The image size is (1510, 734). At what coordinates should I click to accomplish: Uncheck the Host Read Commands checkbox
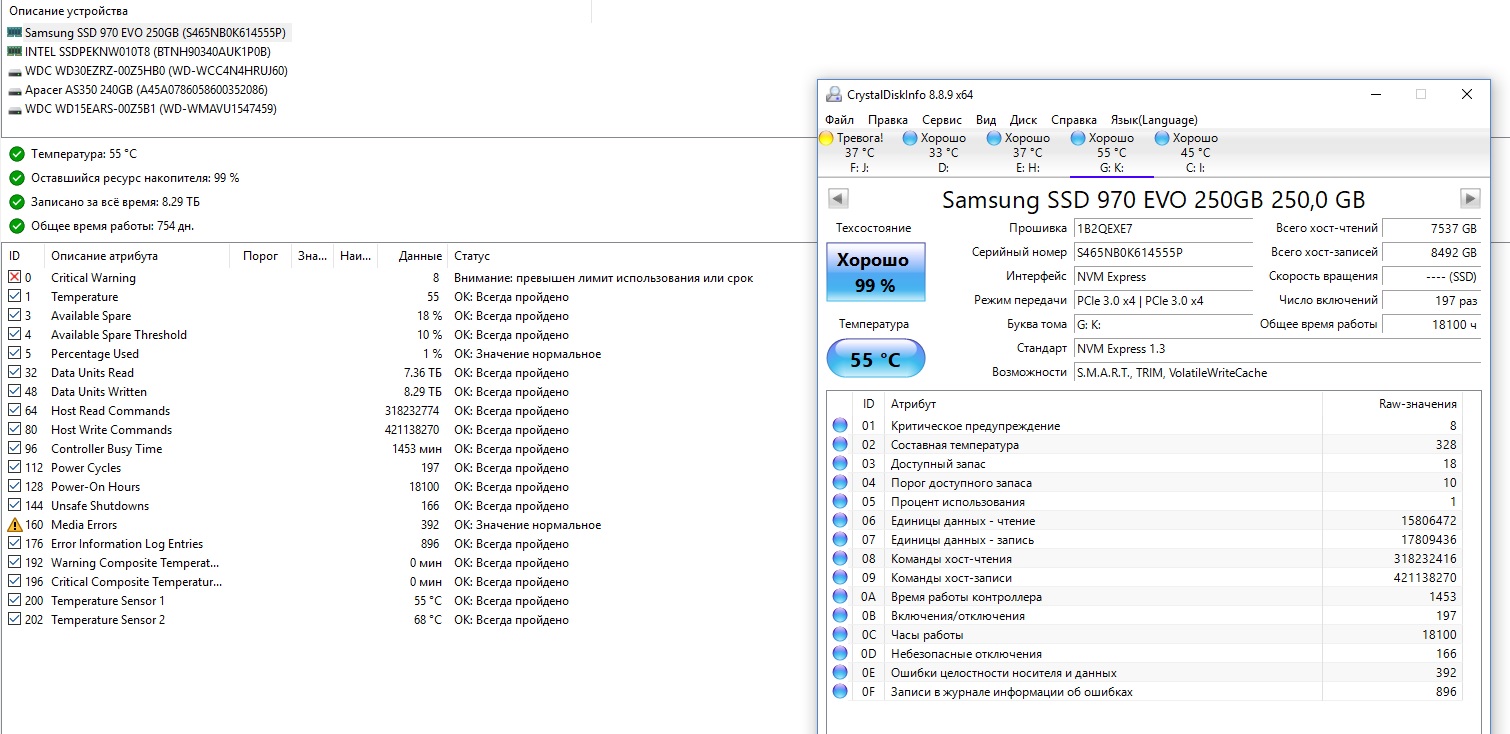(x=14, y=411)
